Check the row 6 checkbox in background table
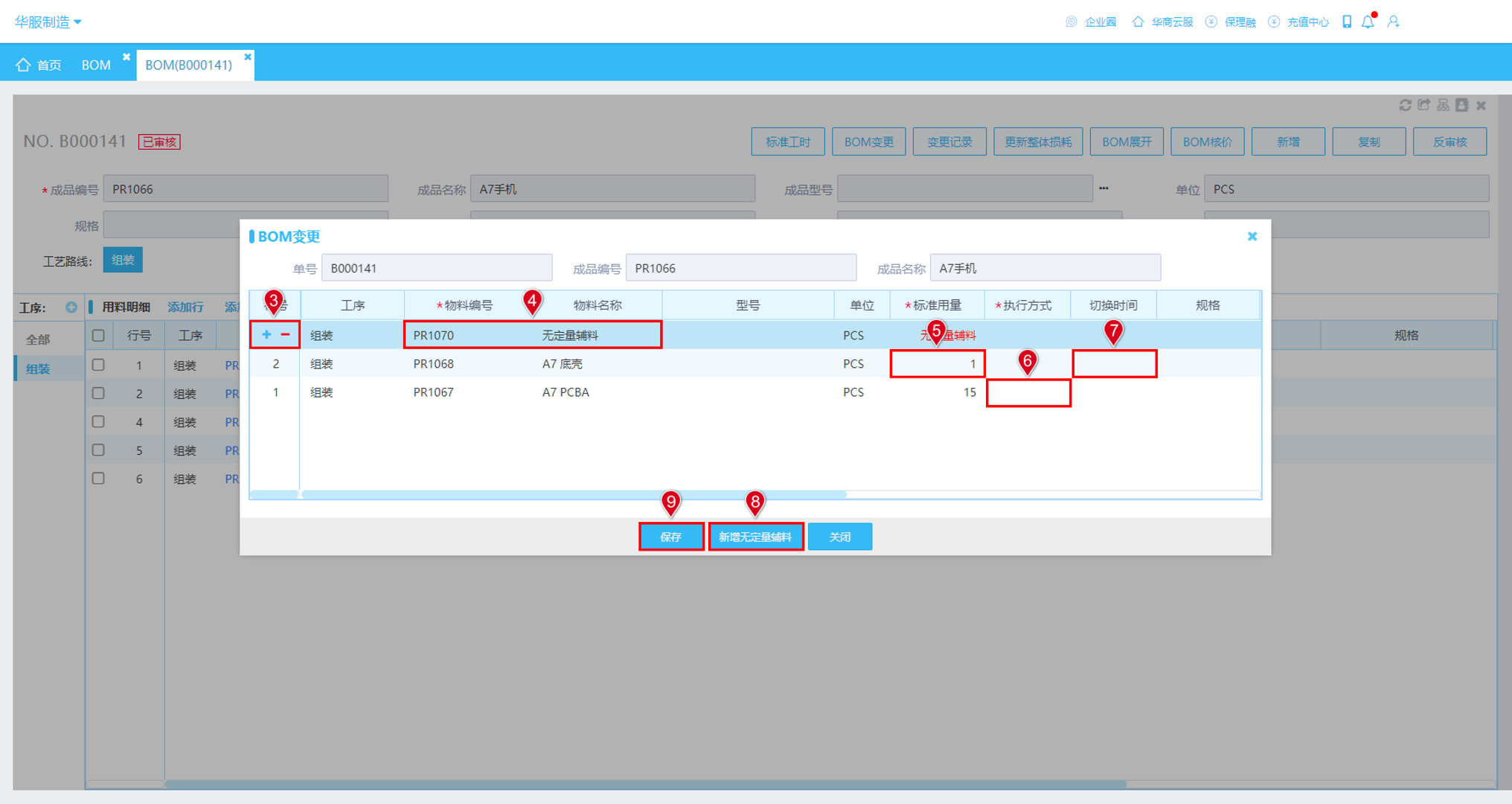The image size is (1512, 804). pos(98,478)
